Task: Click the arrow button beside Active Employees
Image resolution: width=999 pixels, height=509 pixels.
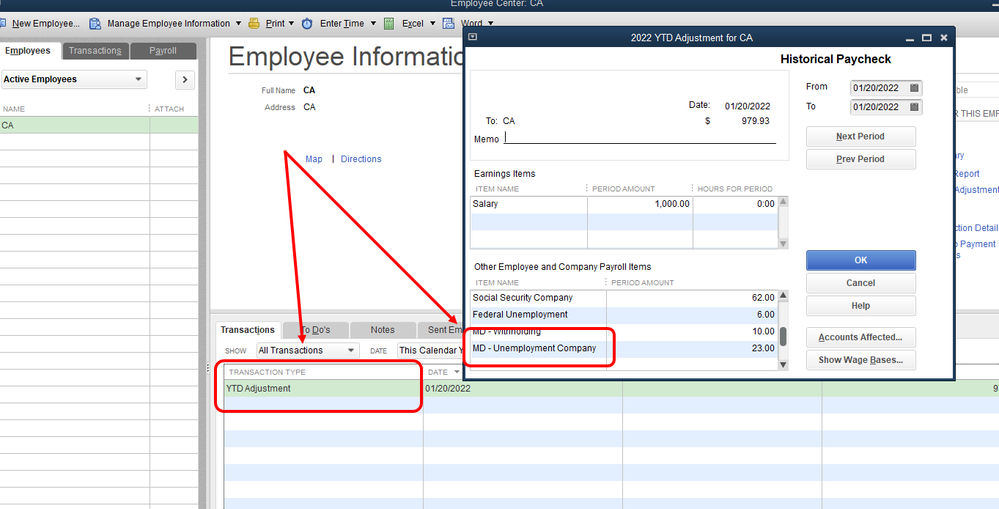Action: pos(184,79)
